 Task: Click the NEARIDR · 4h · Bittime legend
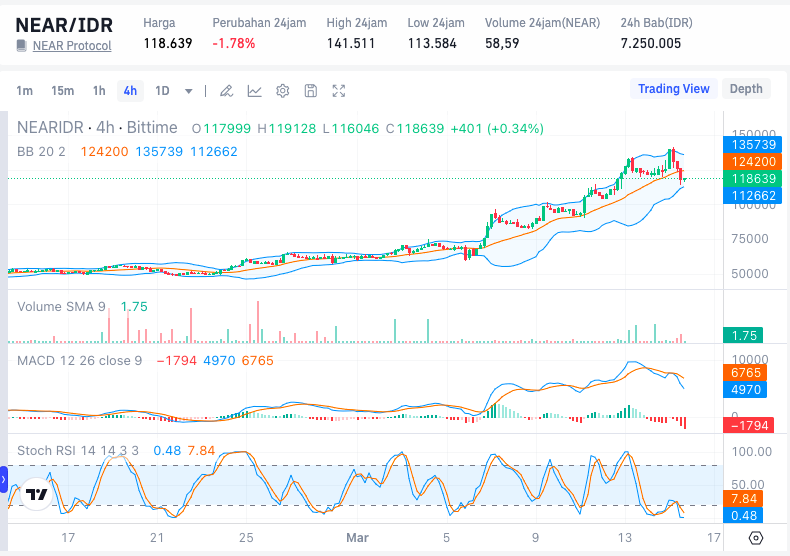pos(97,127)
